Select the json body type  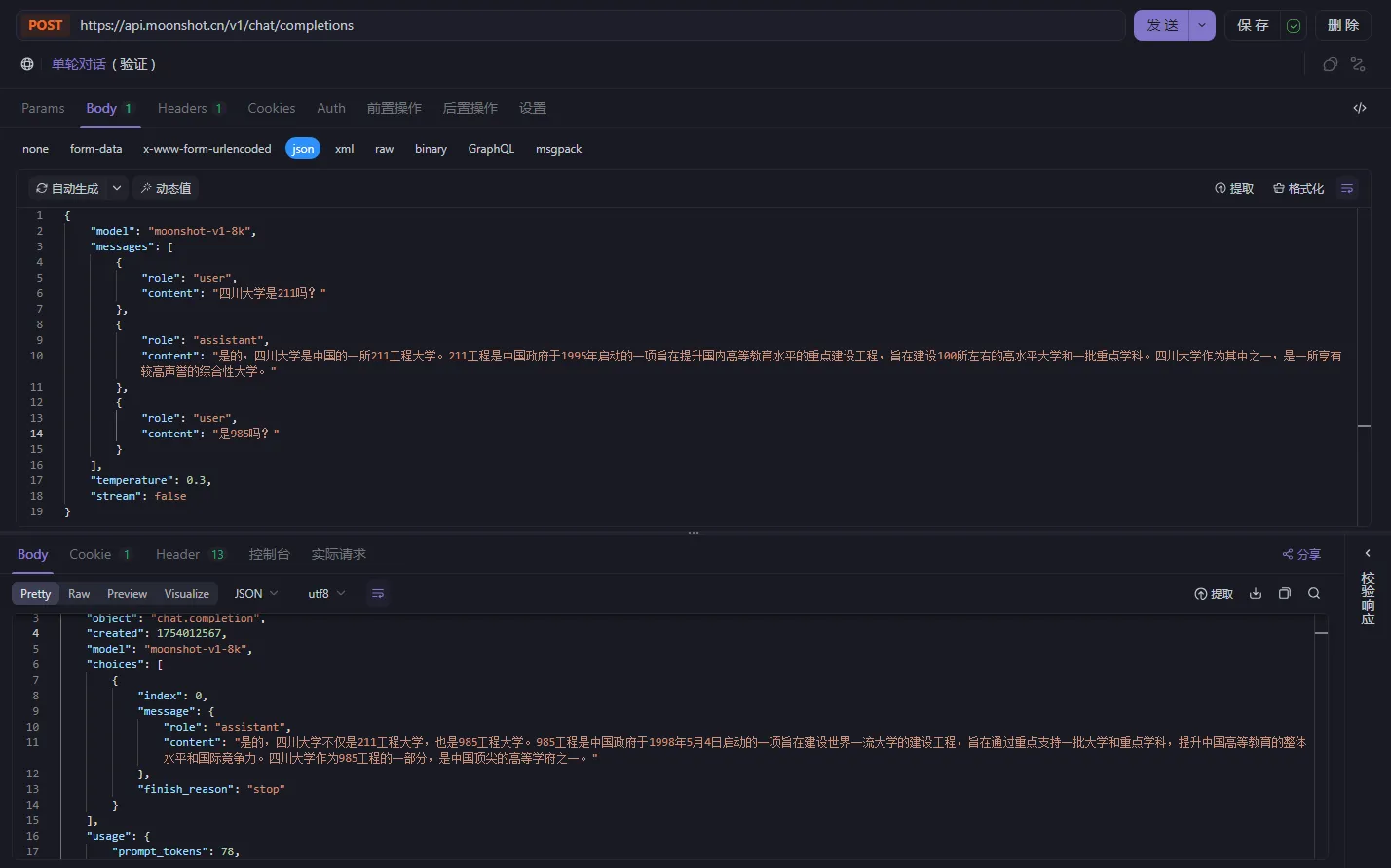click(303, 149)
